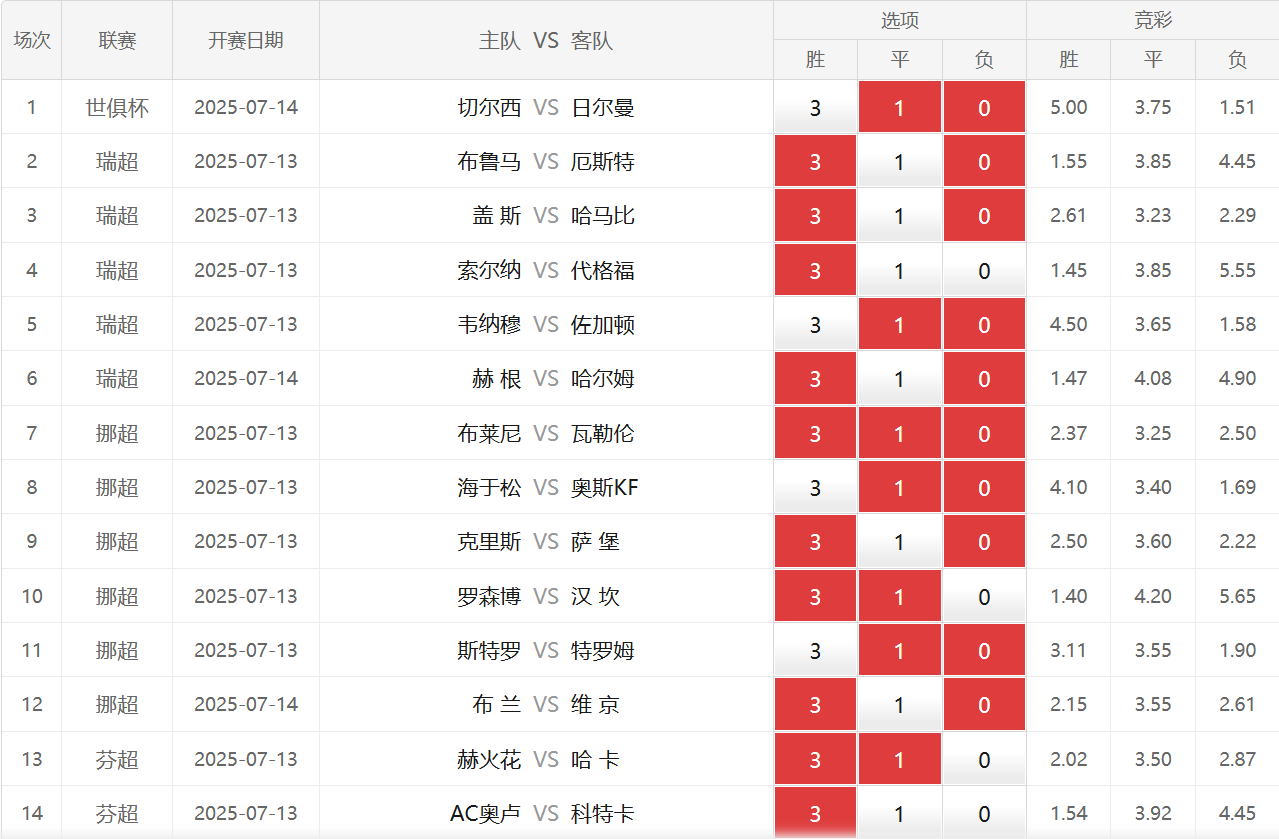1279x839 pixels.
Task: Click the 2.87 lose odds for 赫火花
Action: pyautogui.click(x=1237, y=759)
